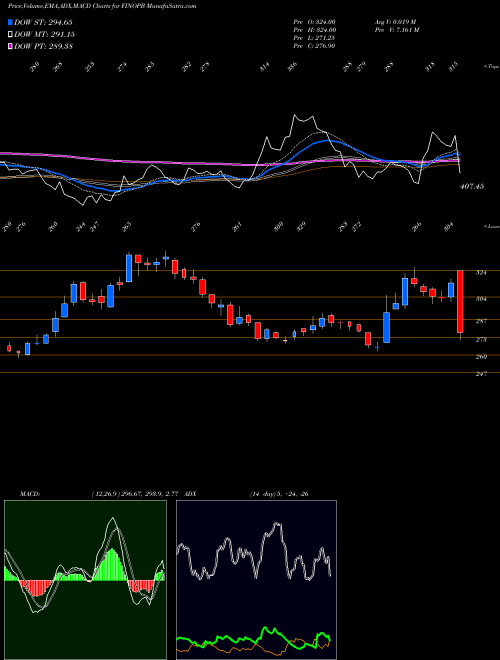Select the 'DOW ST: 294.65' legend text

point(43,22)
